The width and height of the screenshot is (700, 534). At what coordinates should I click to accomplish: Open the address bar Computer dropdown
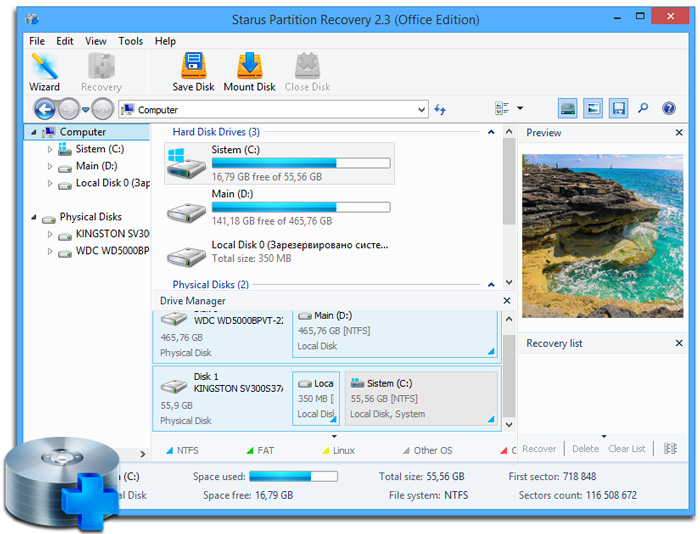point(423,109)
